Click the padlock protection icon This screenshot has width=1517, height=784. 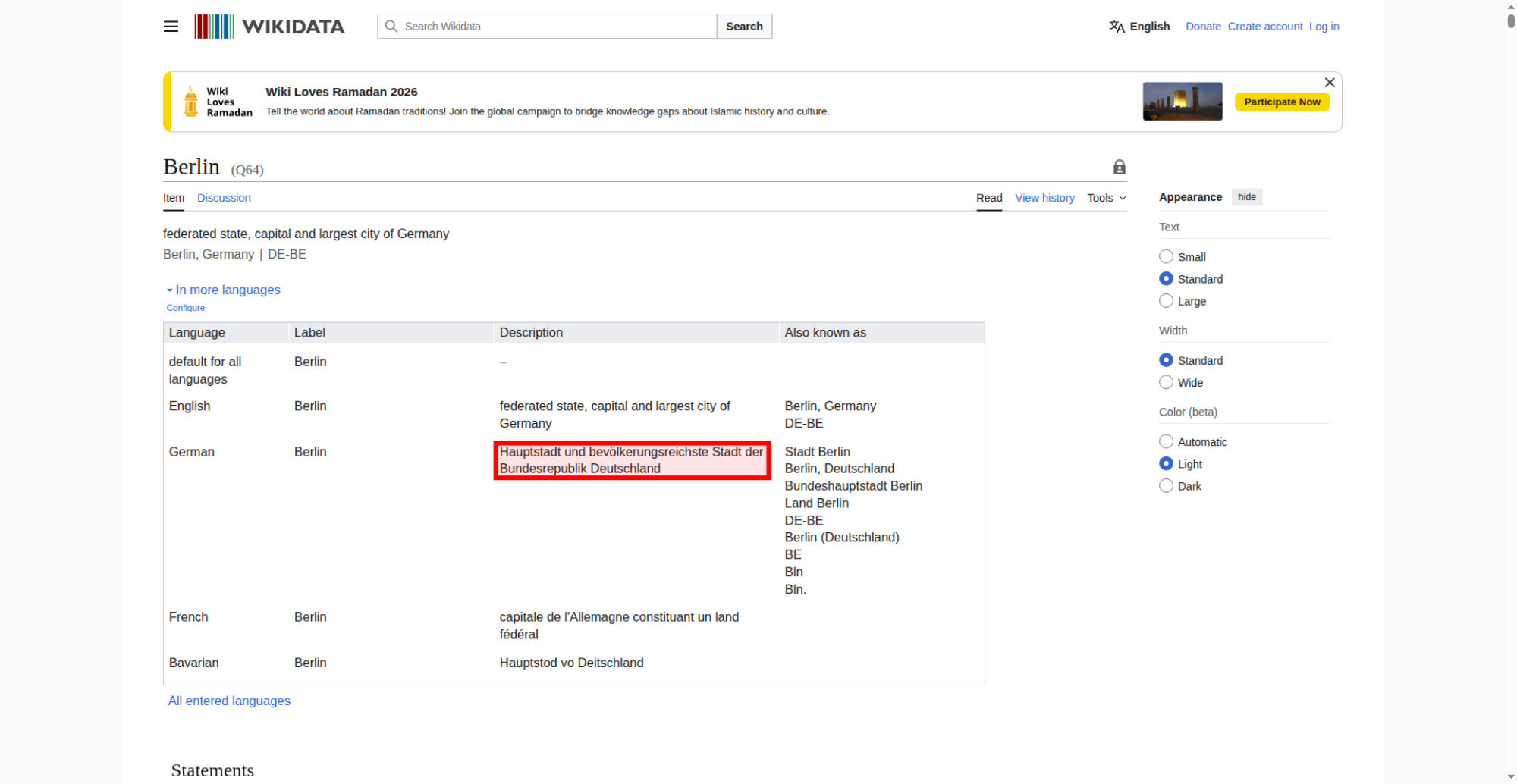click(1119, 168)
